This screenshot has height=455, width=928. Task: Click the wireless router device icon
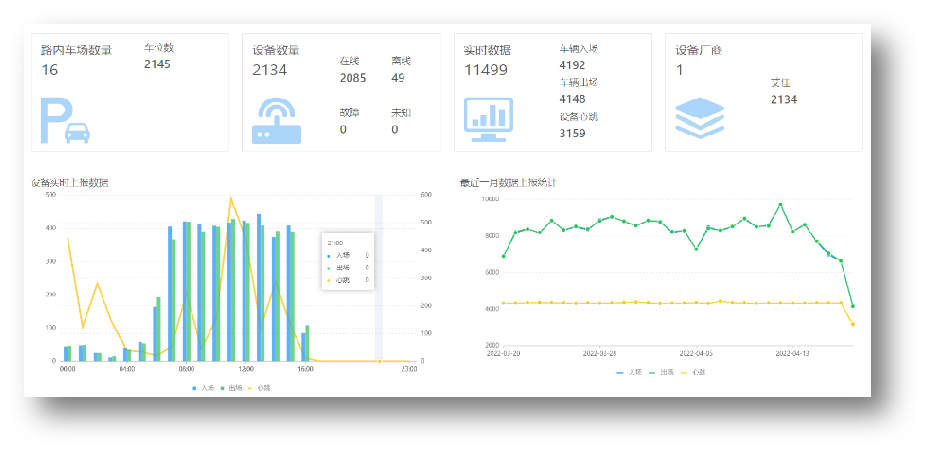[x=275, y=121]
